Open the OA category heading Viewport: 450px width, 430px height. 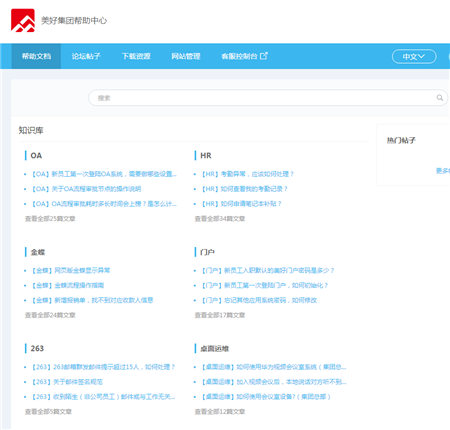(36, 156)
